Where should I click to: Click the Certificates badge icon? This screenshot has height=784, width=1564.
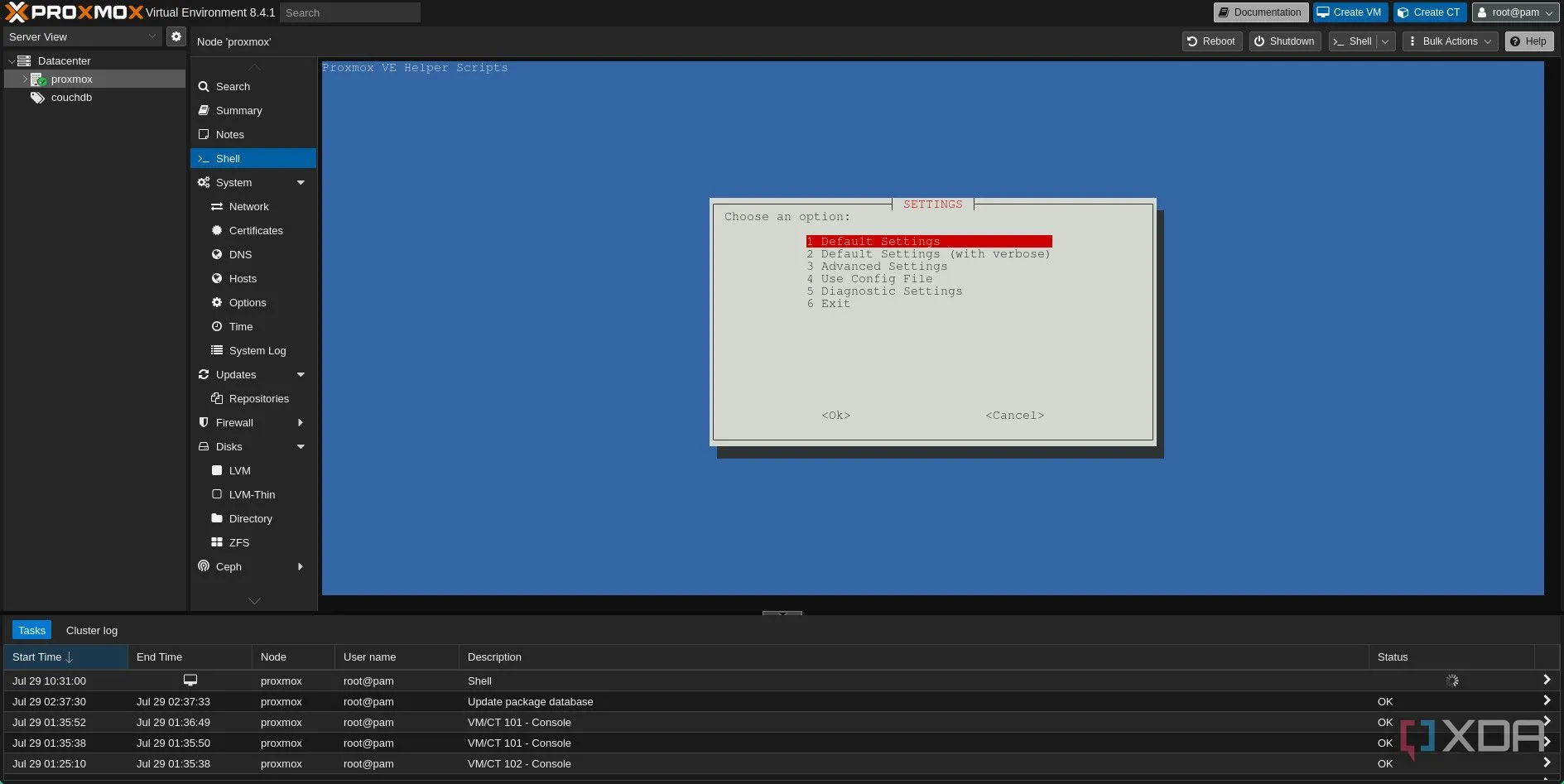[217, 230]
